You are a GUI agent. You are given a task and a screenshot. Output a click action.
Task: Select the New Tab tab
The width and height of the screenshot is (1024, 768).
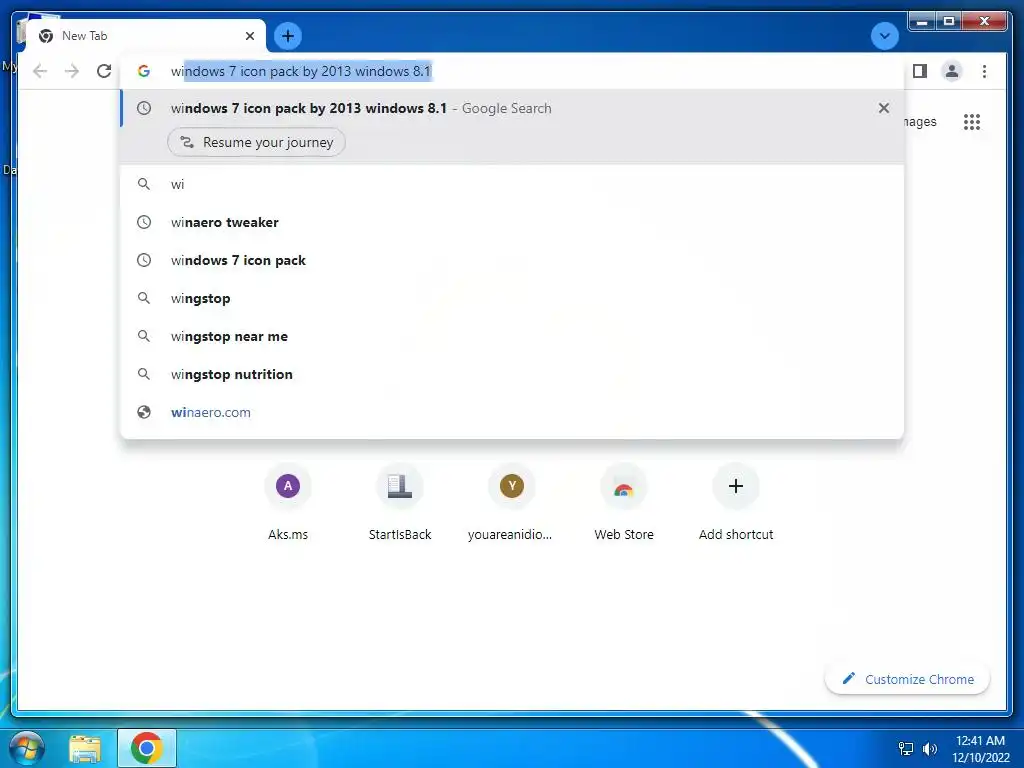(146, 36)
